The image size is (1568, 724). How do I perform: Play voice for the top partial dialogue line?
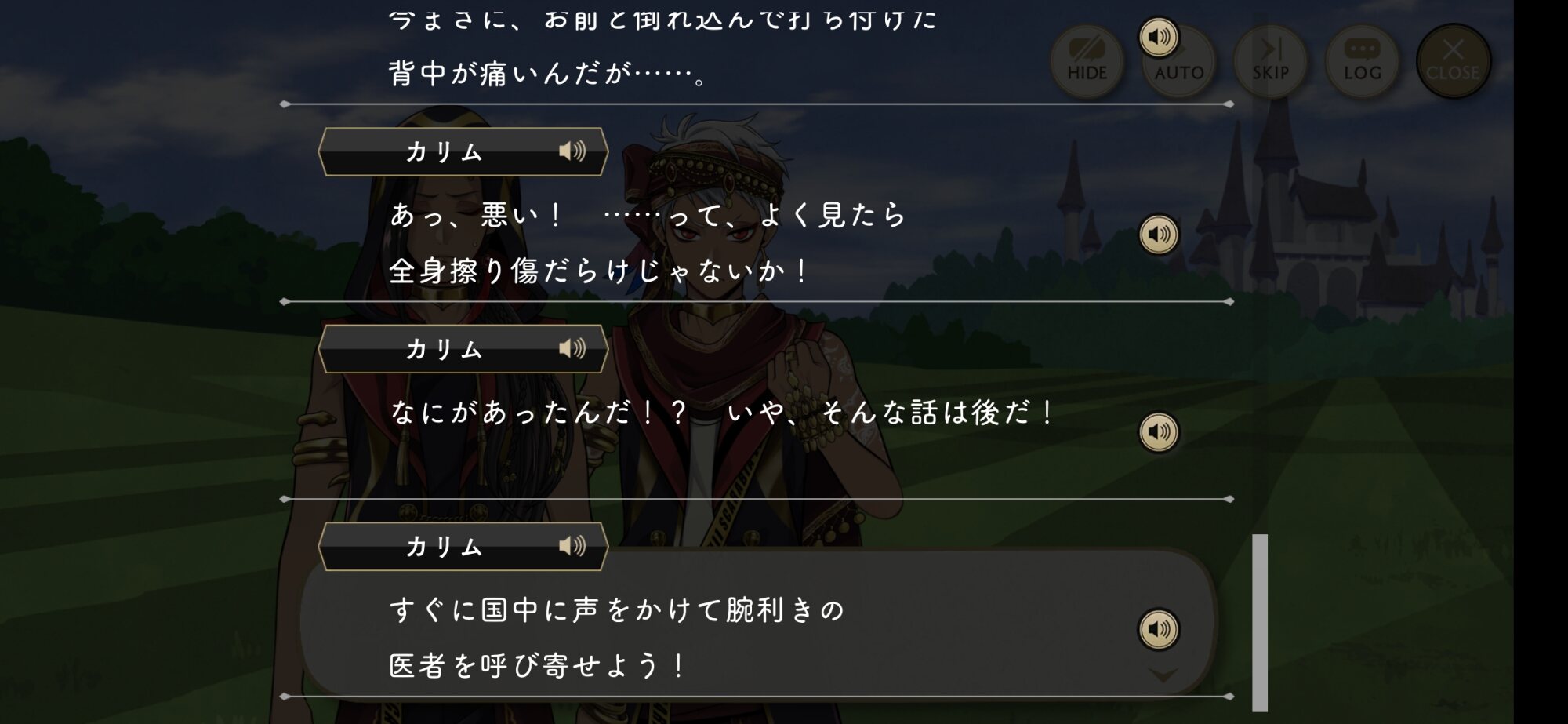click(1159, 37)
